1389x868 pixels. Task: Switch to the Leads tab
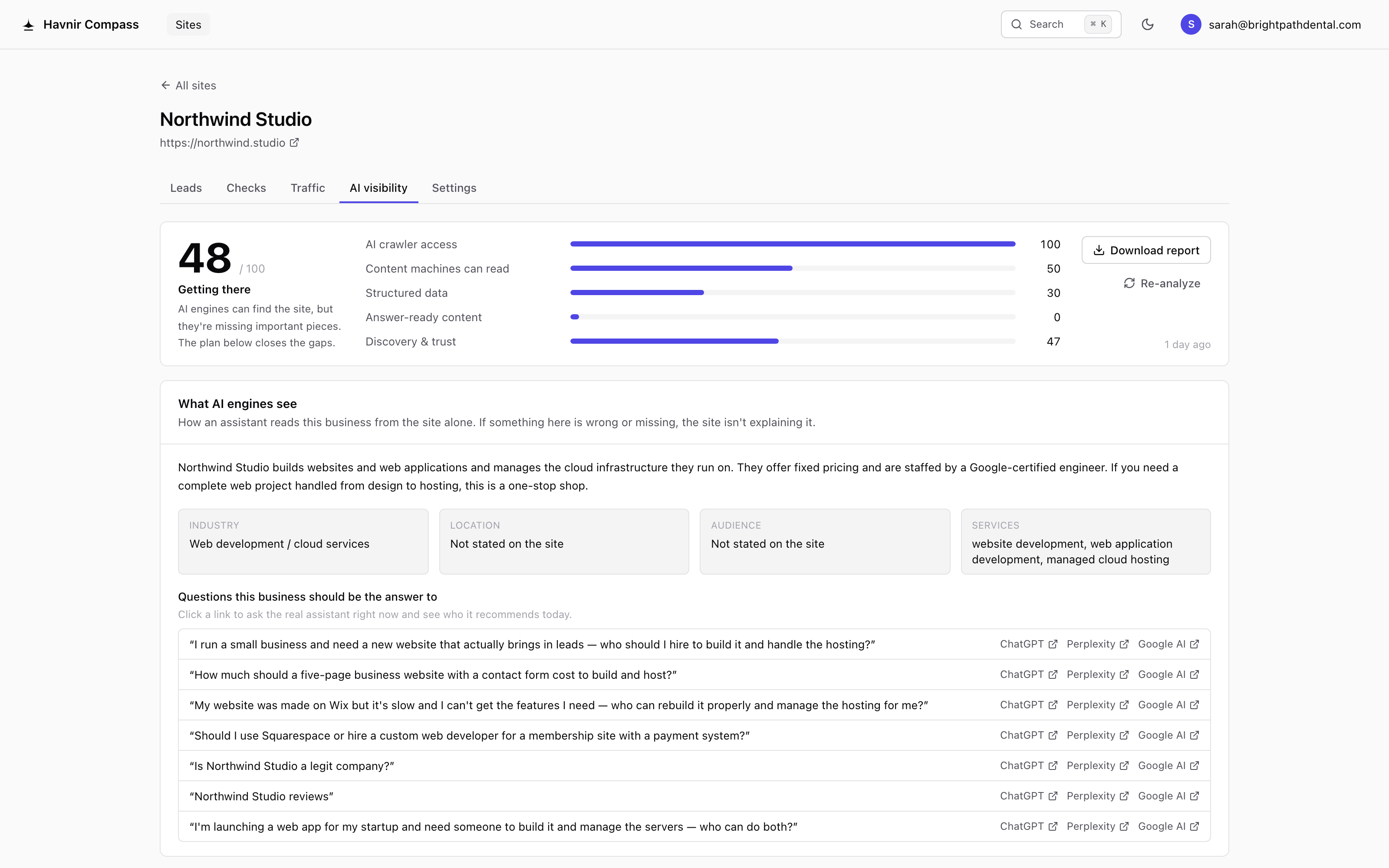[186, 188]
